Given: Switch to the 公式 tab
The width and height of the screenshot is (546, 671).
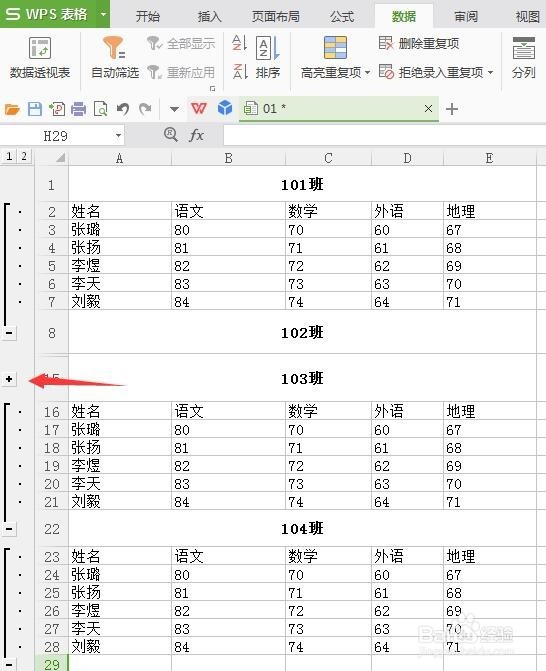Looking at the screenshot, I should coord(342,17).
